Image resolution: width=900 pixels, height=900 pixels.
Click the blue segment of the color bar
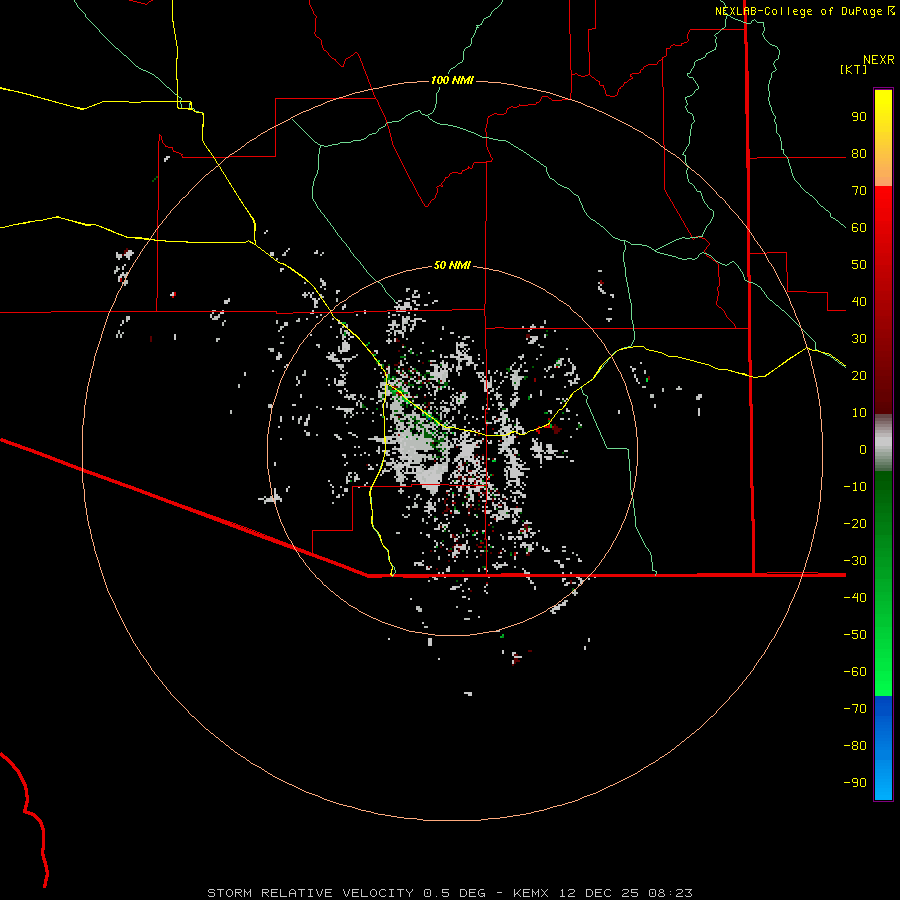point(883,748)
